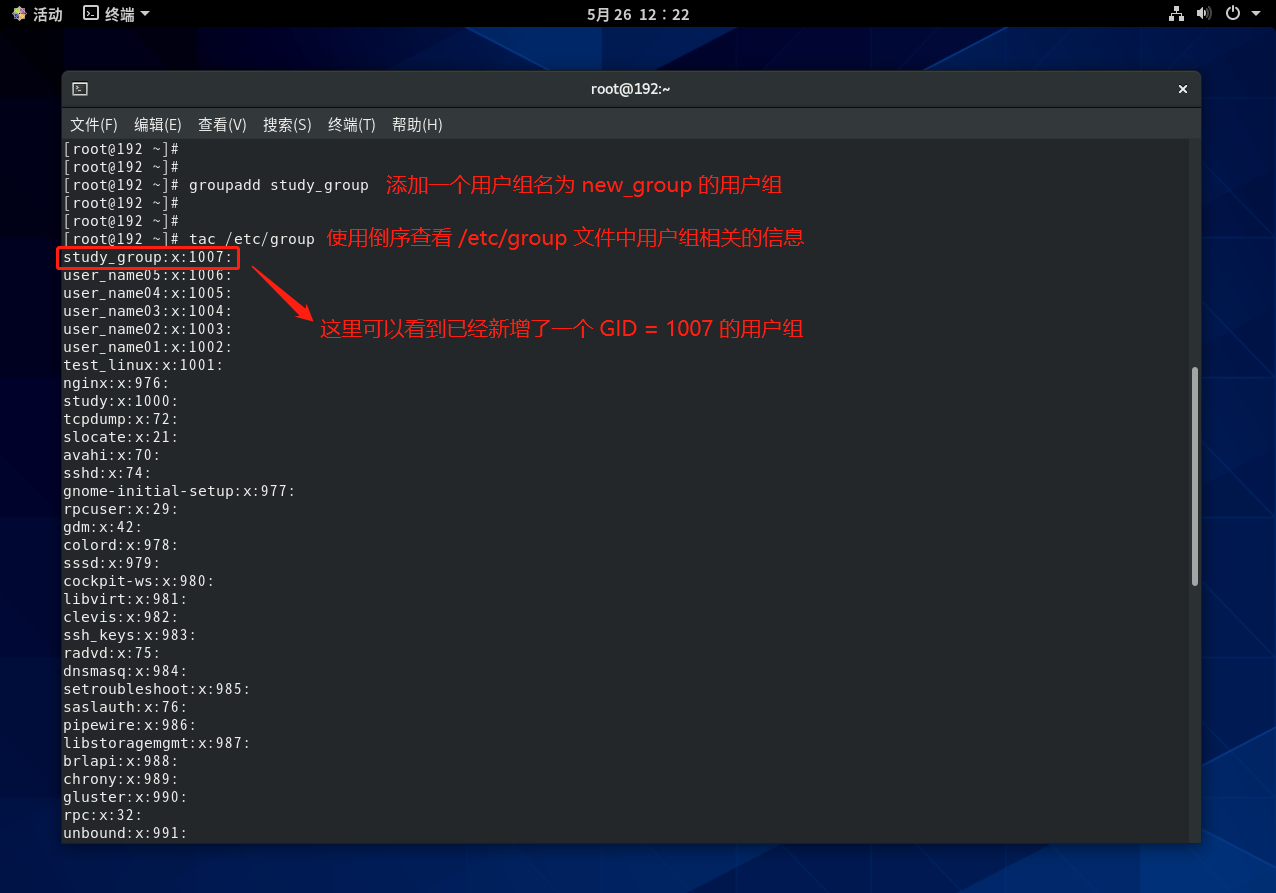Expand the system menu arrow beside power
This screenshot has height=893, width=1276.
tap(1256, 14)
